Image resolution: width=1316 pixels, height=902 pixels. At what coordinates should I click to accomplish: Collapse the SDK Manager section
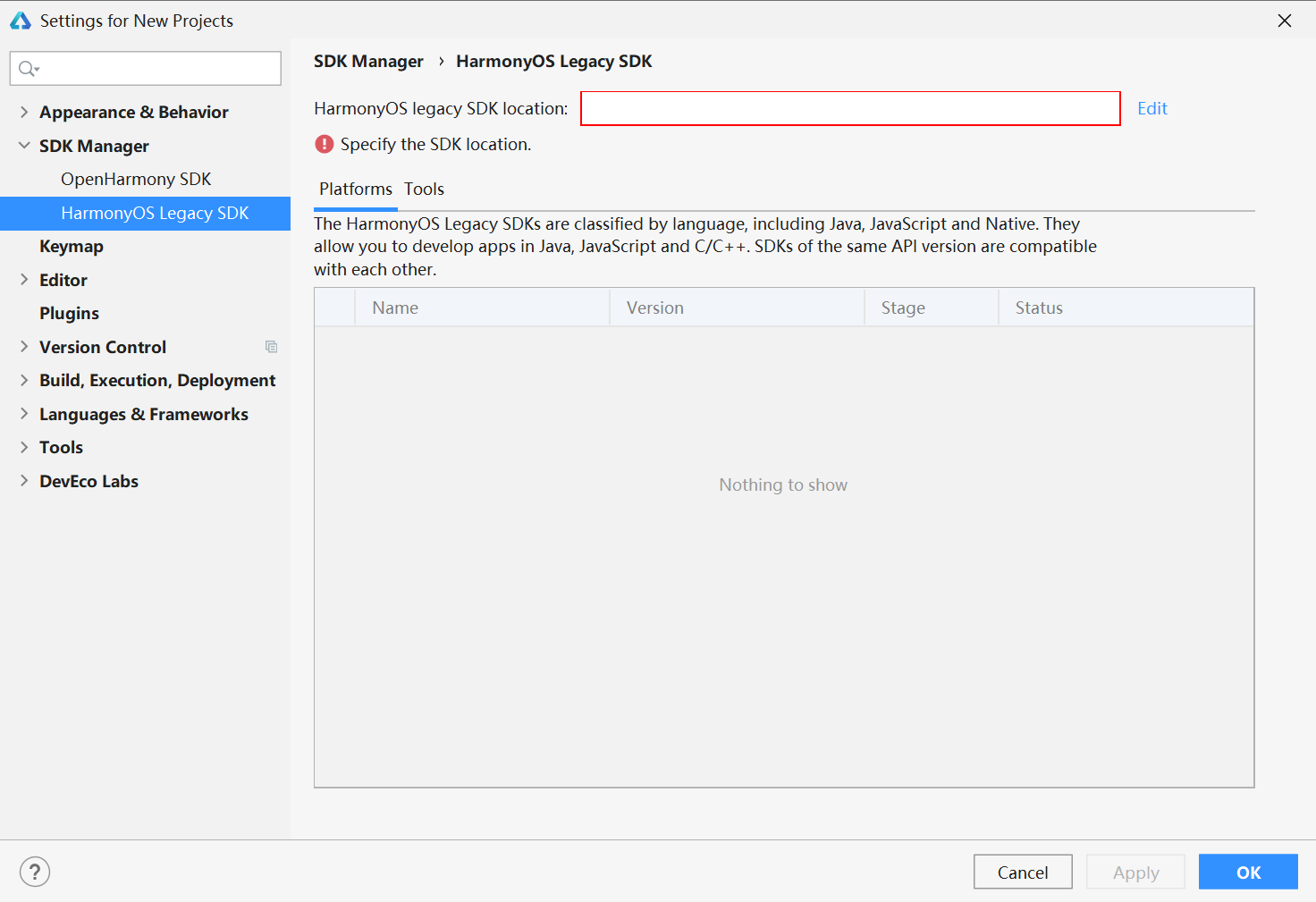tap(24, 146)
